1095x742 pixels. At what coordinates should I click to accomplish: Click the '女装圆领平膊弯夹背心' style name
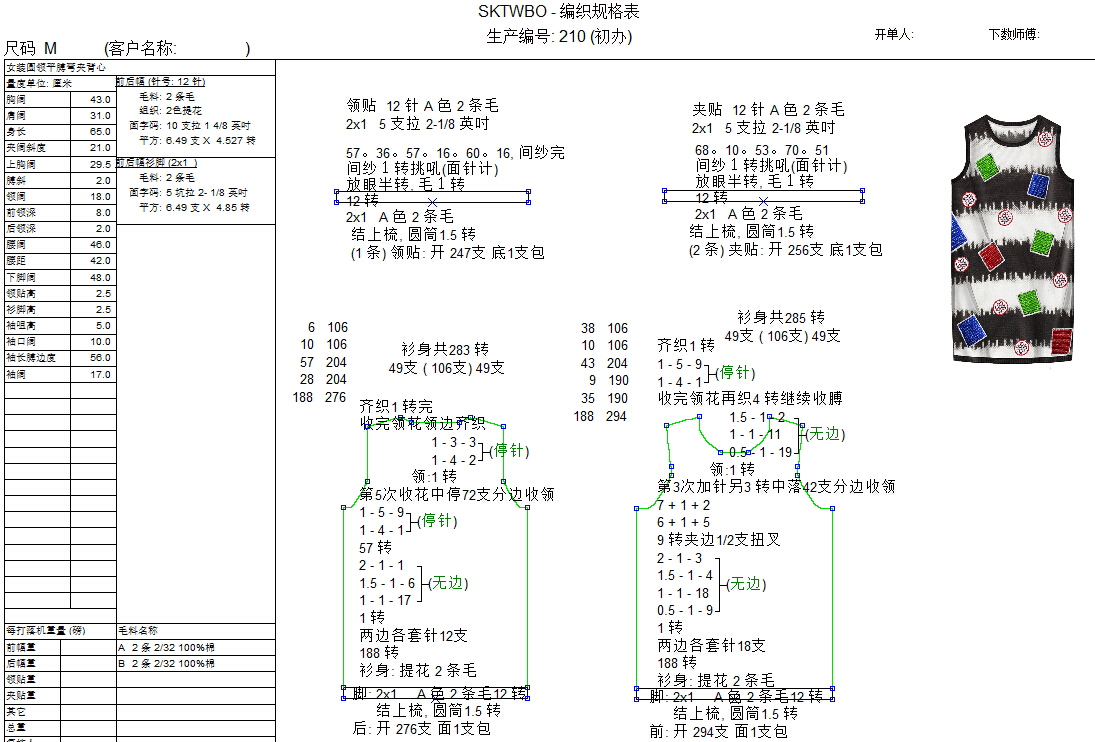tap(57, 67)
